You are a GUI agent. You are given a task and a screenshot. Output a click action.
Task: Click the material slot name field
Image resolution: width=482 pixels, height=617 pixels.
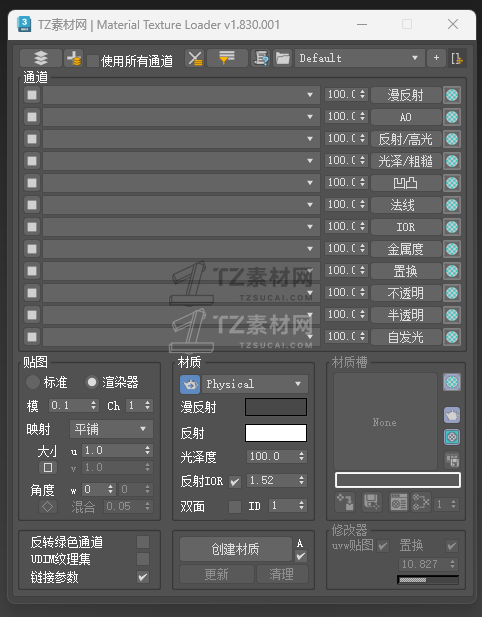[x=397, y=480]
